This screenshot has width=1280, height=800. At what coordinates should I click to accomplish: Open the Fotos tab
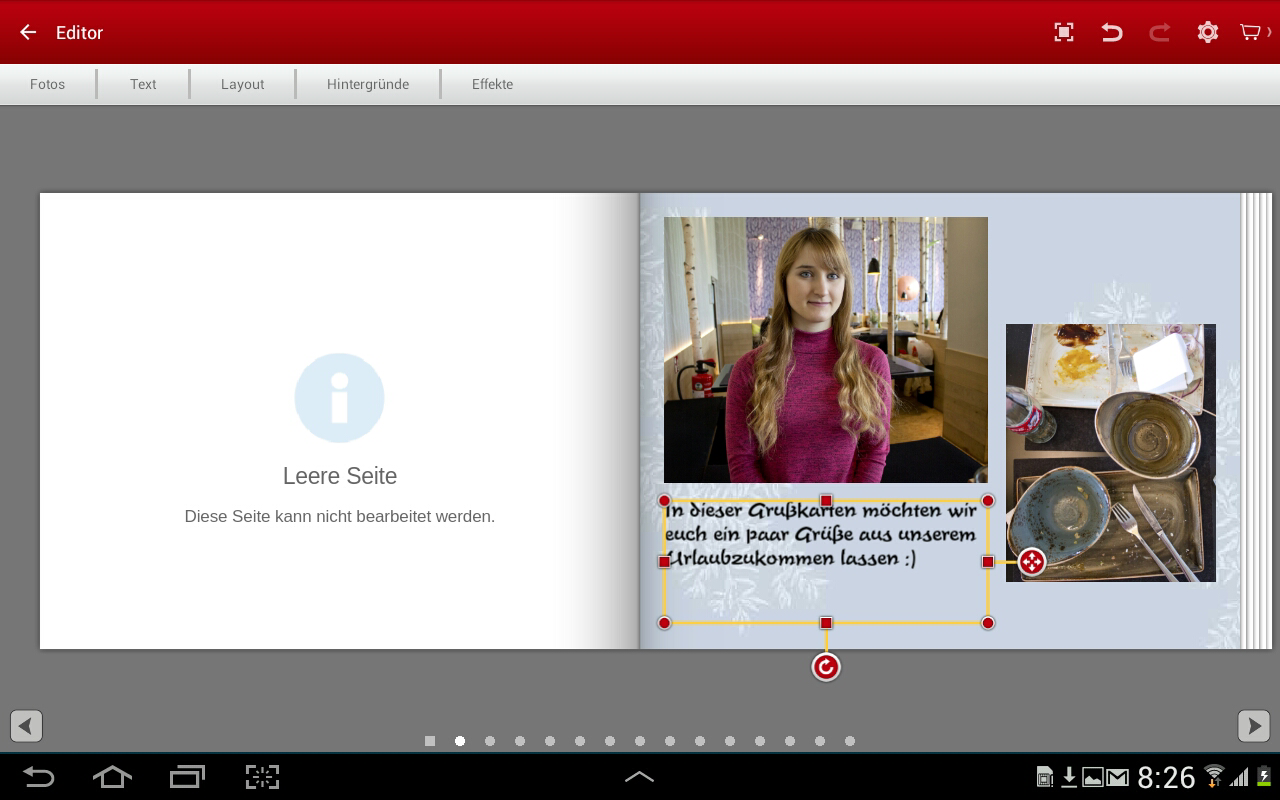coord(47,85)
